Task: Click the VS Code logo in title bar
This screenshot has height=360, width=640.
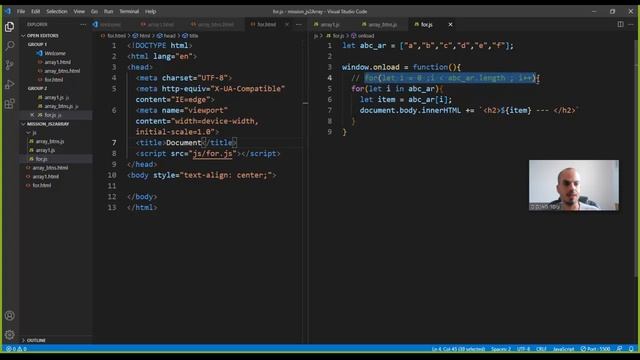Action: point(7,11)
